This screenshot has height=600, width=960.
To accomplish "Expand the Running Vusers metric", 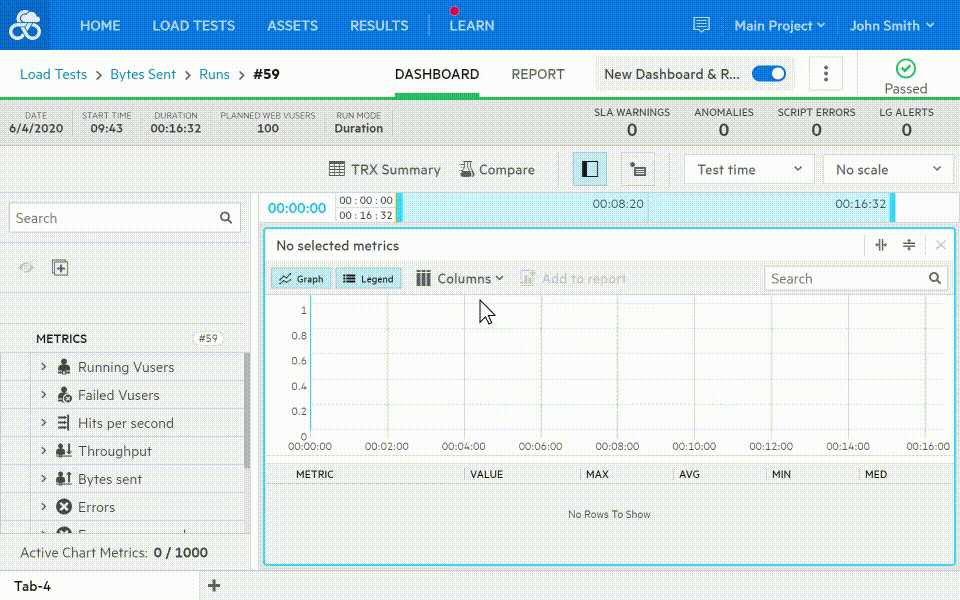I will point(43,367).
